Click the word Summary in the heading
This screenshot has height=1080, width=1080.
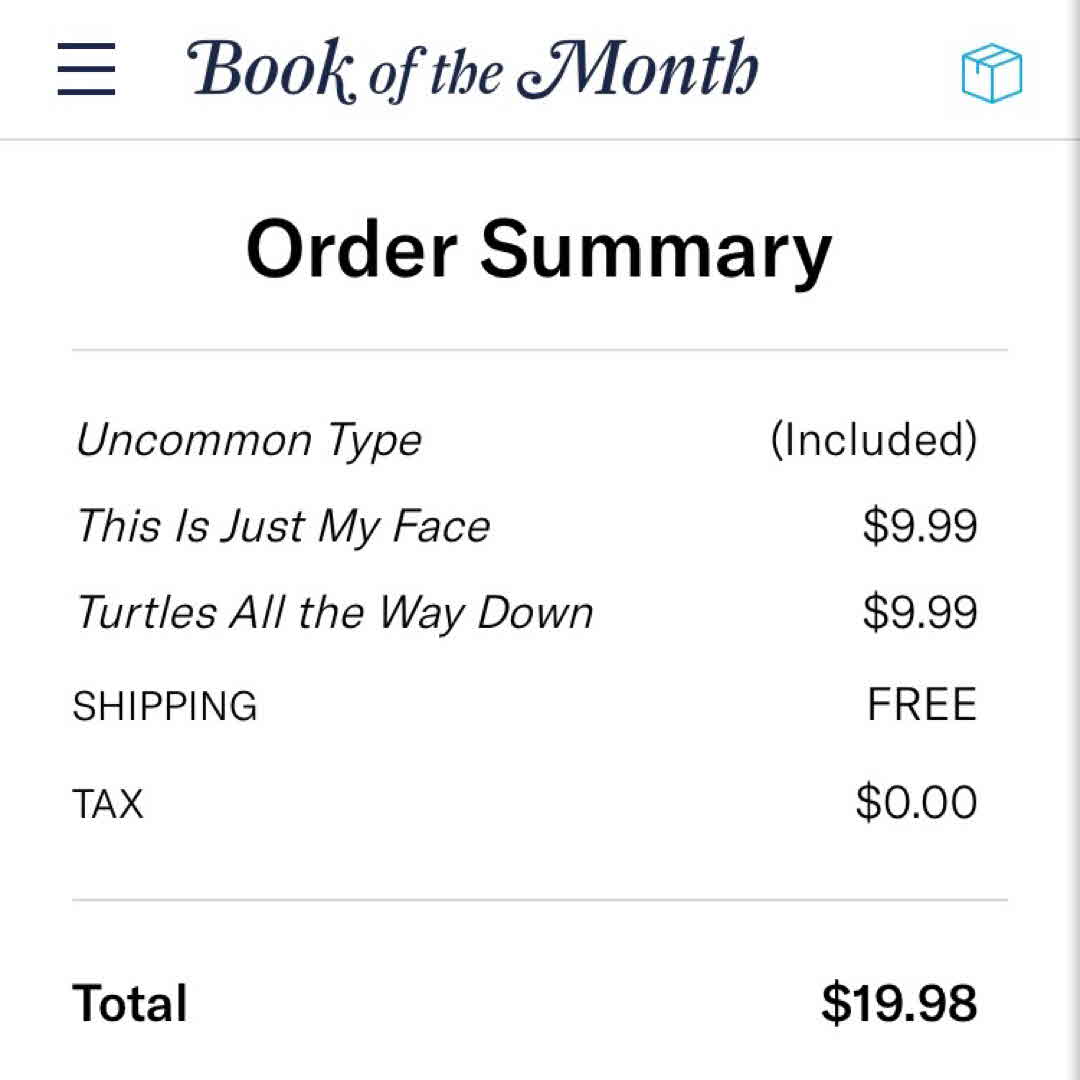[x=655, y=249]
